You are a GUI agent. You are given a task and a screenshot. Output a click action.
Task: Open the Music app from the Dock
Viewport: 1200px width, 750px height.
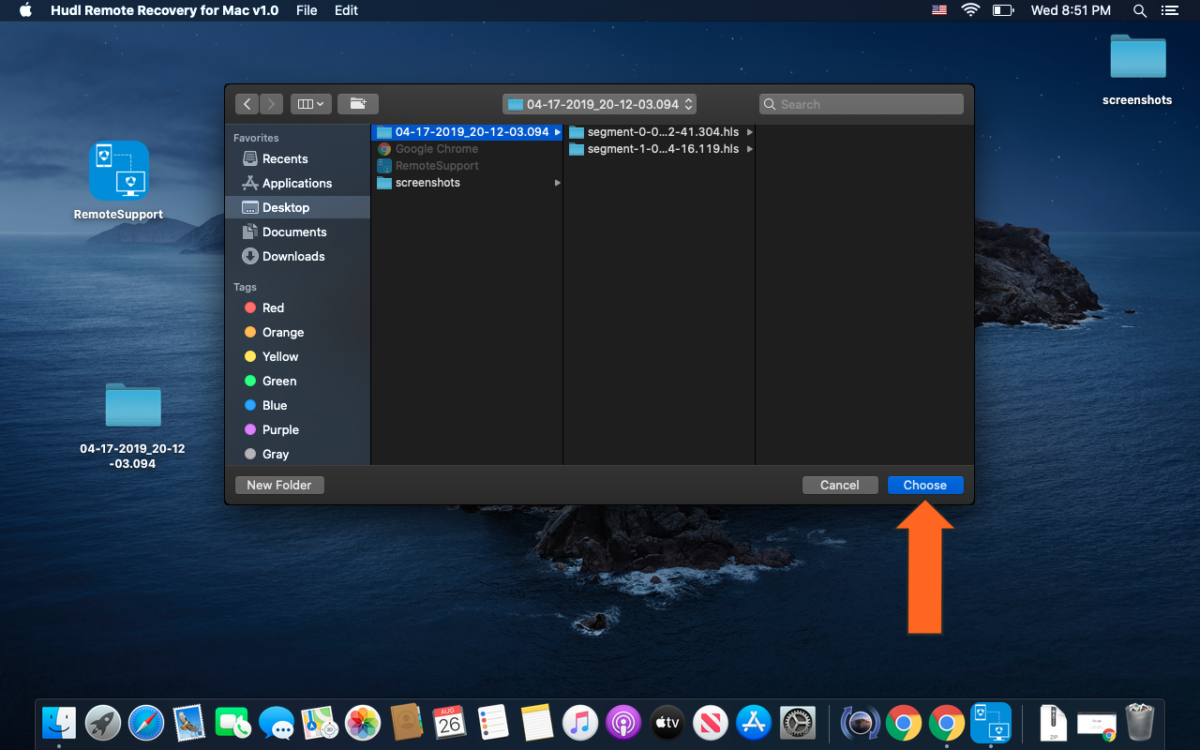point(579,722)
